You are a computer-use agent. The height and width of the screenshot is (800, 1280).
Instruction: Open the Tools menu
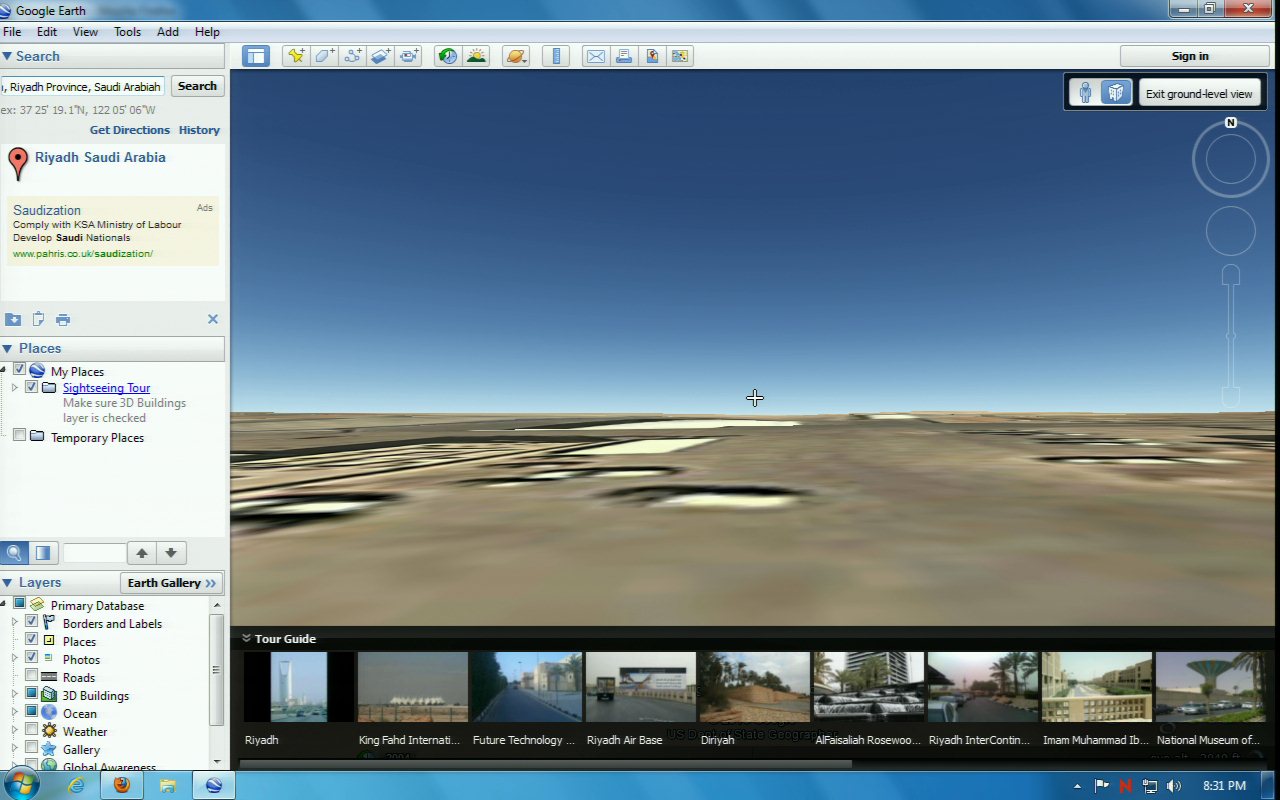[127, 32]
